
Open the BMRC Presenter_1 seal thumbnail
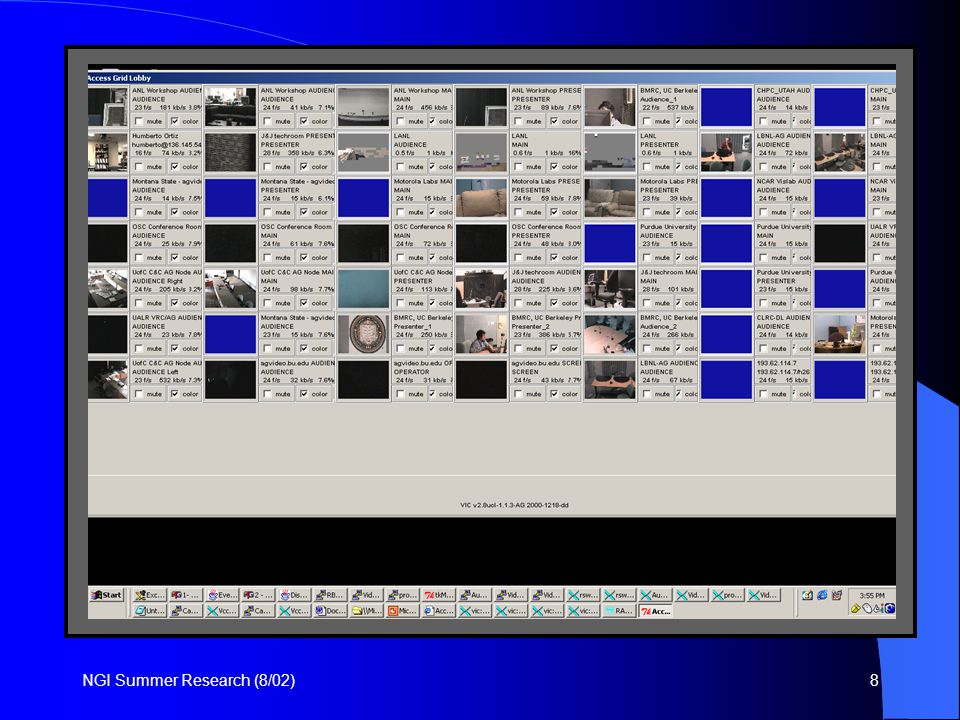364,334
